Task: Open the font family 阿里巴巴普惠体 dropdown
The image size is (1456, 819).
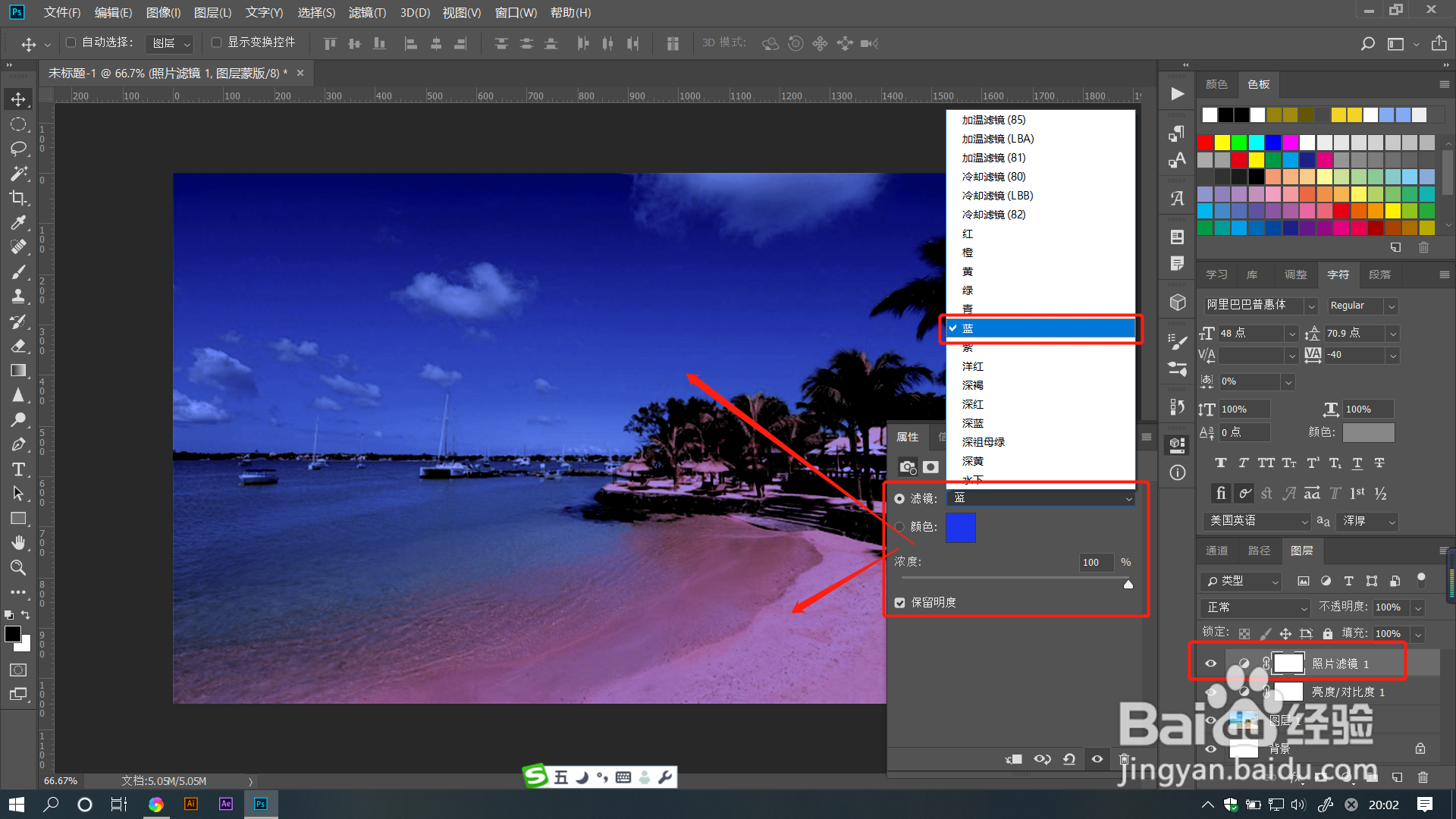Action: [1311, 306]
